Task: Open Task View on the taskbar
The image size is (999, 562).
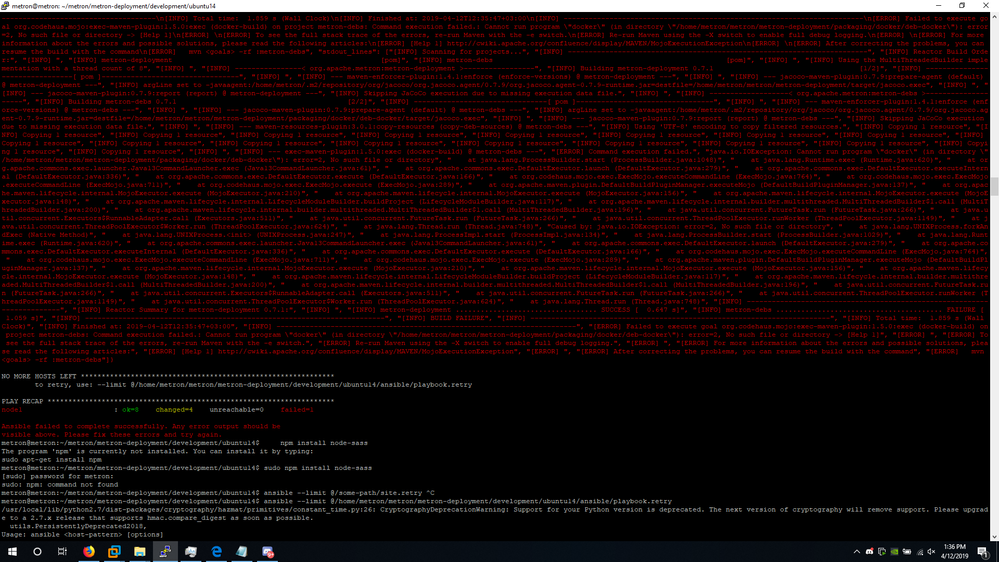Action: pos(62,552)
